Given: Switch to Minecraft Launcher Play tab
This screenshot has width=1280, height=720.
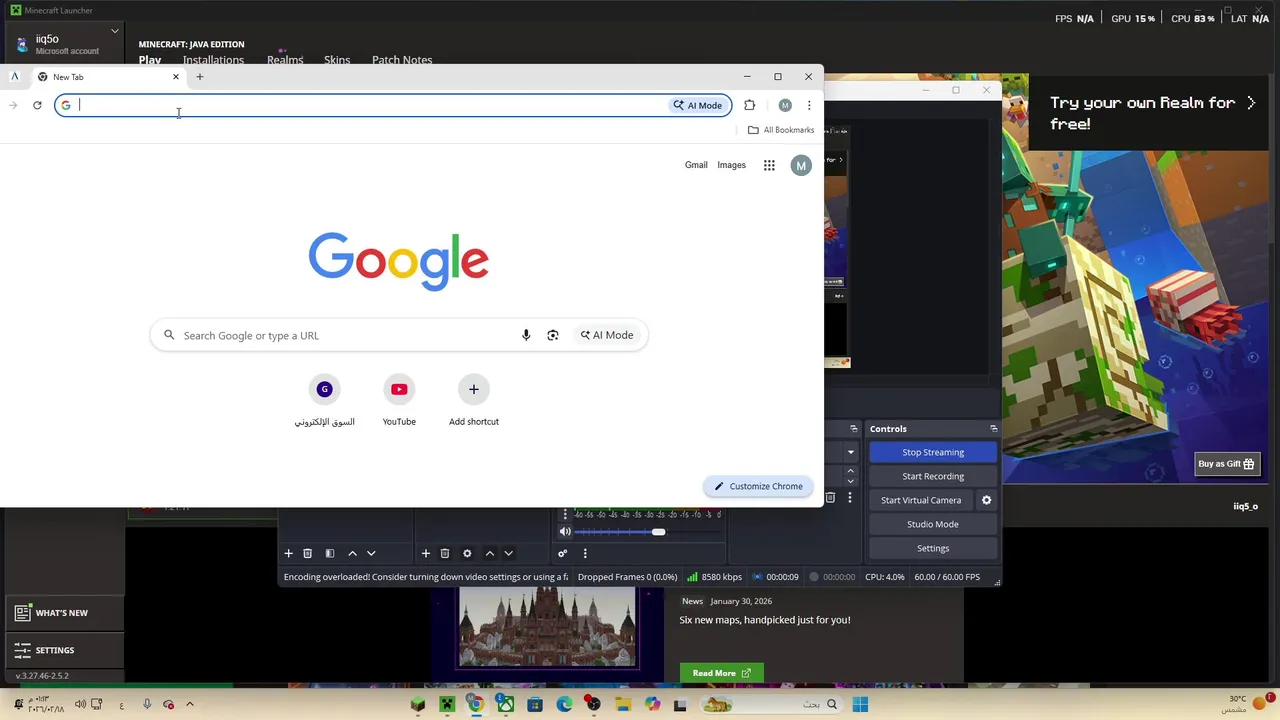Looking at the screenshot, I should (150, 60).
